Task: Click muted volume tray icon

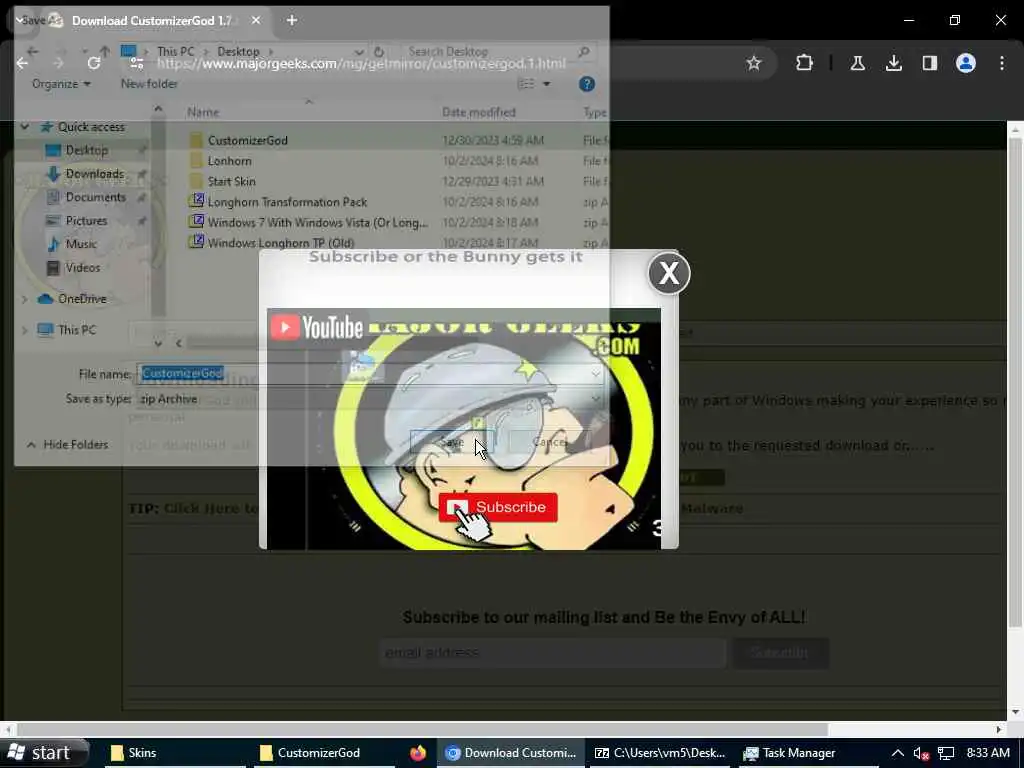Action: coord(921,754)
